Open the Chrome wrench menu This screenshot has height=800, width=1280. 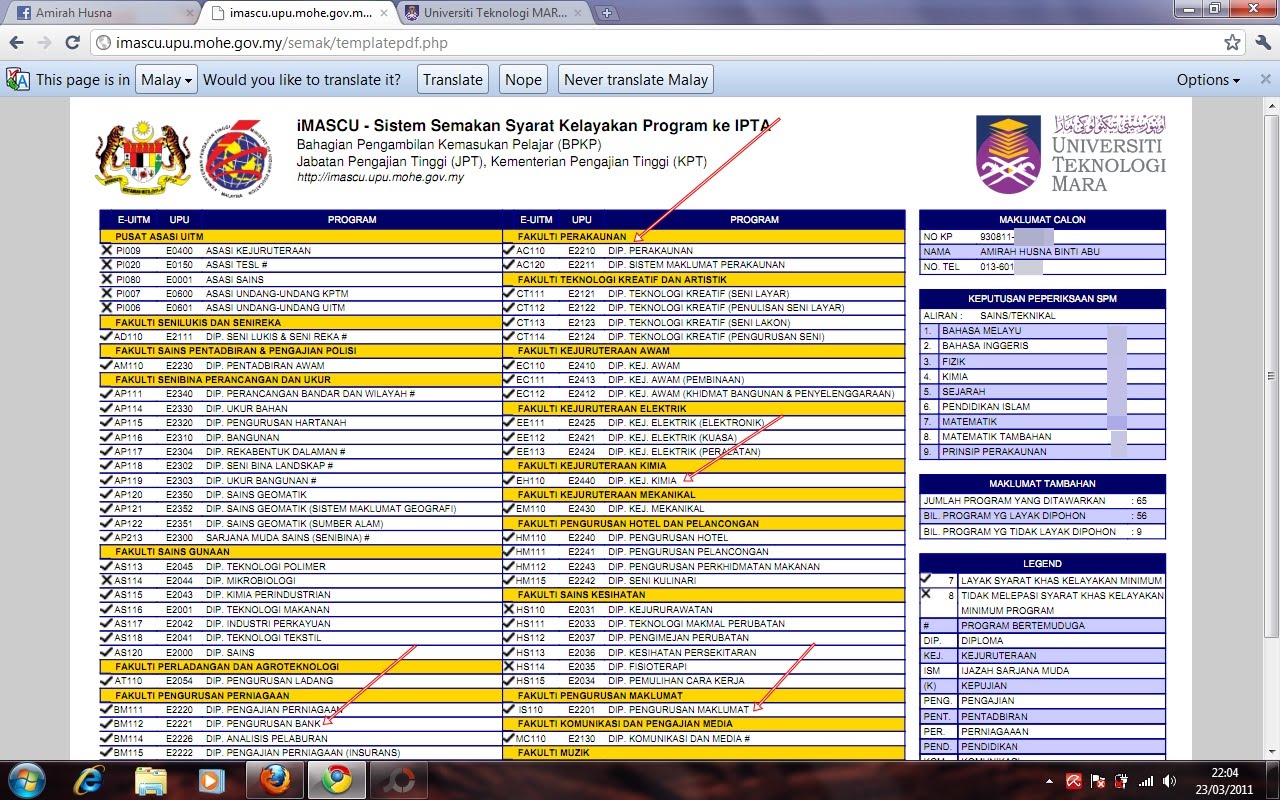click(x=1261, y=43)
